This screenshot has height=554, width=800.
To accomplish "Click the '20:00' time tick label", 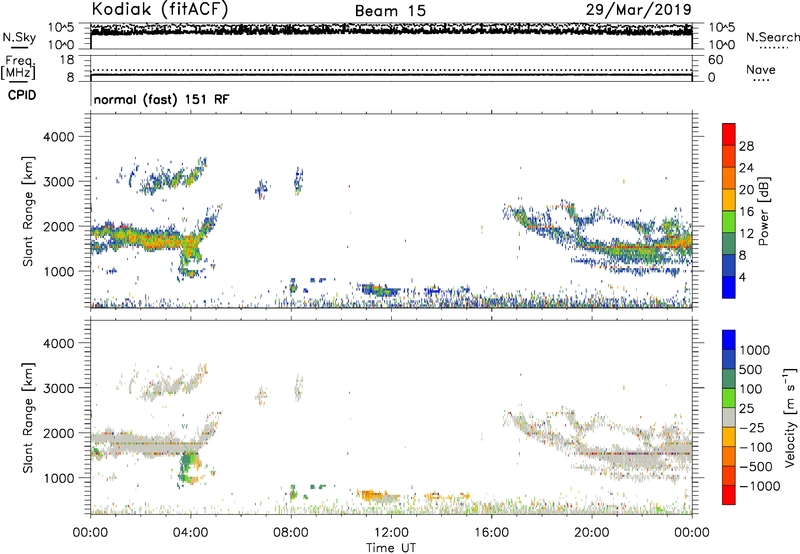I will [591, 533].
